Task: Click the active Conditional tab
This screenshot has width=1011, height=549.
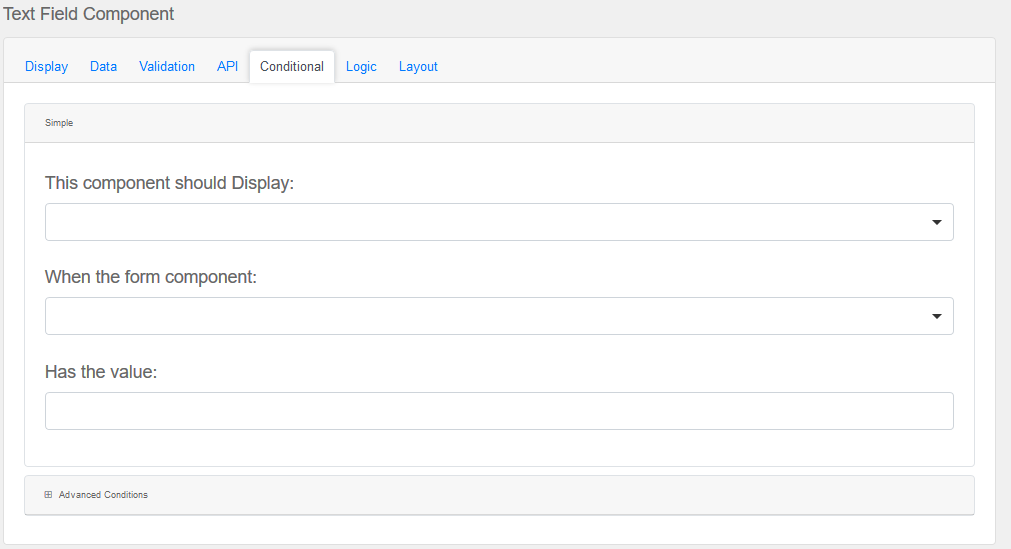Action: pyautogui.click(x=291, y=67)
